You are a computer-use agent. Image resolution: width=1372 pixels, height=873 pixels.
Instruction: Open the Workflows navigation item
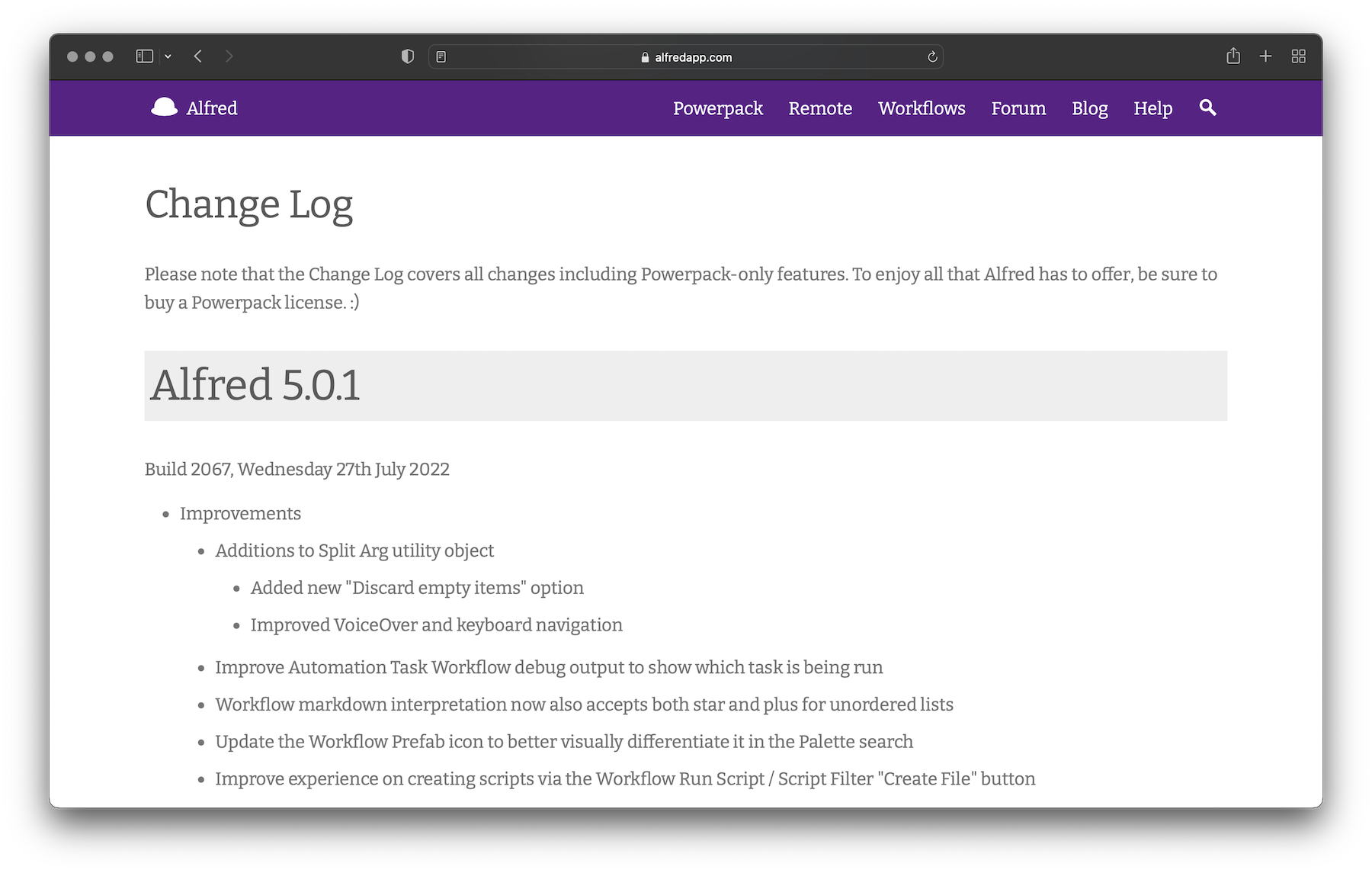[922, 108]
